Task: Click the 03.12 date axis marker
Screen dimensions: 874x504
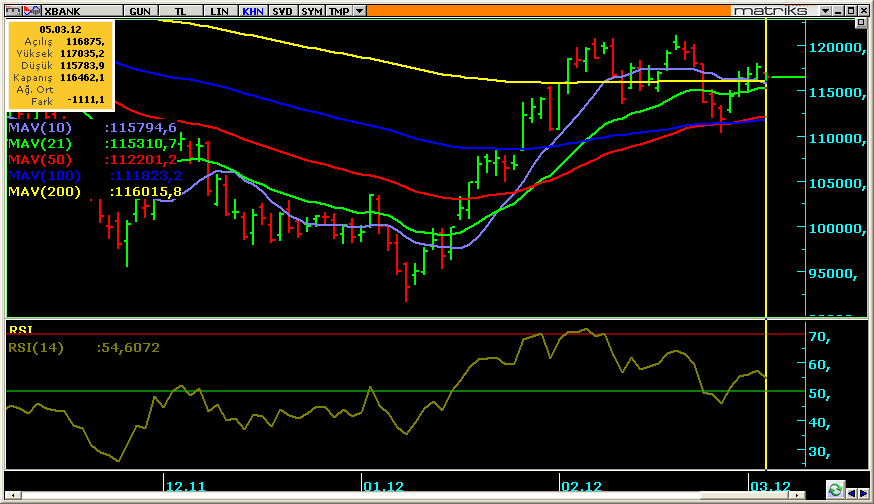Action: (770, 486)
